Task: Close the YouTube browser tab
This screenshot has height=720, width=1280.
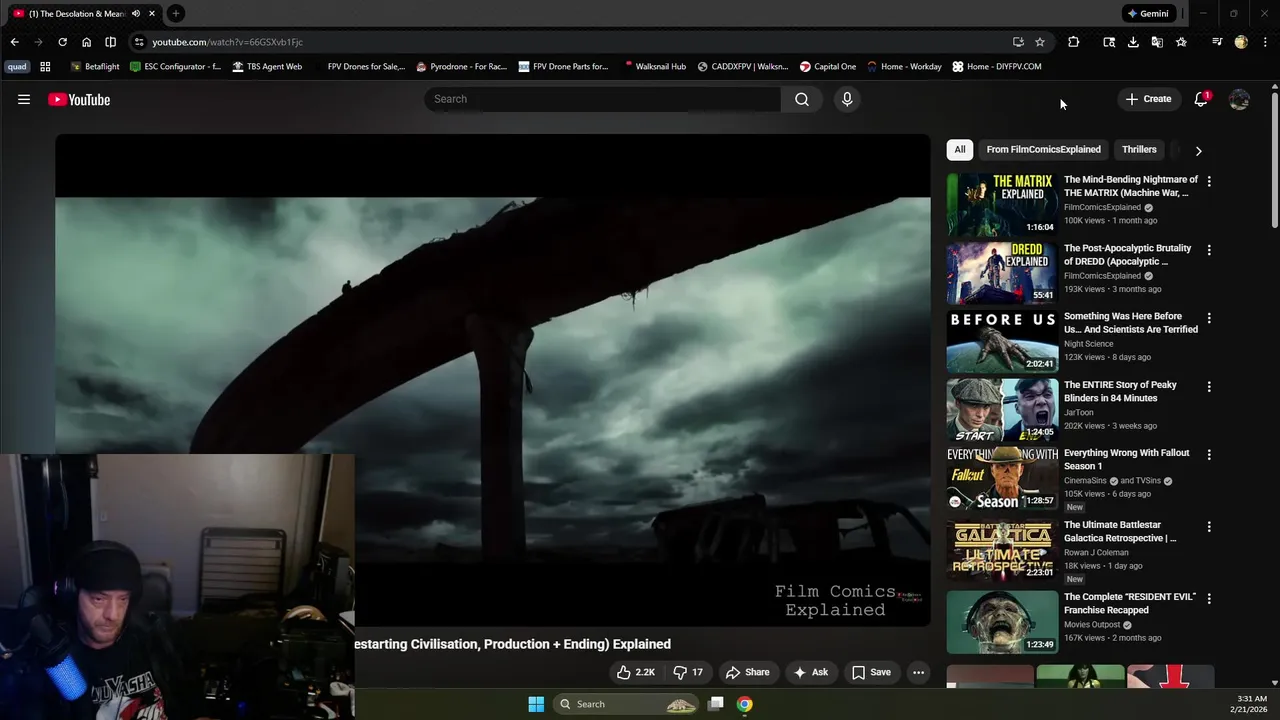Action: tap(152, 14)
